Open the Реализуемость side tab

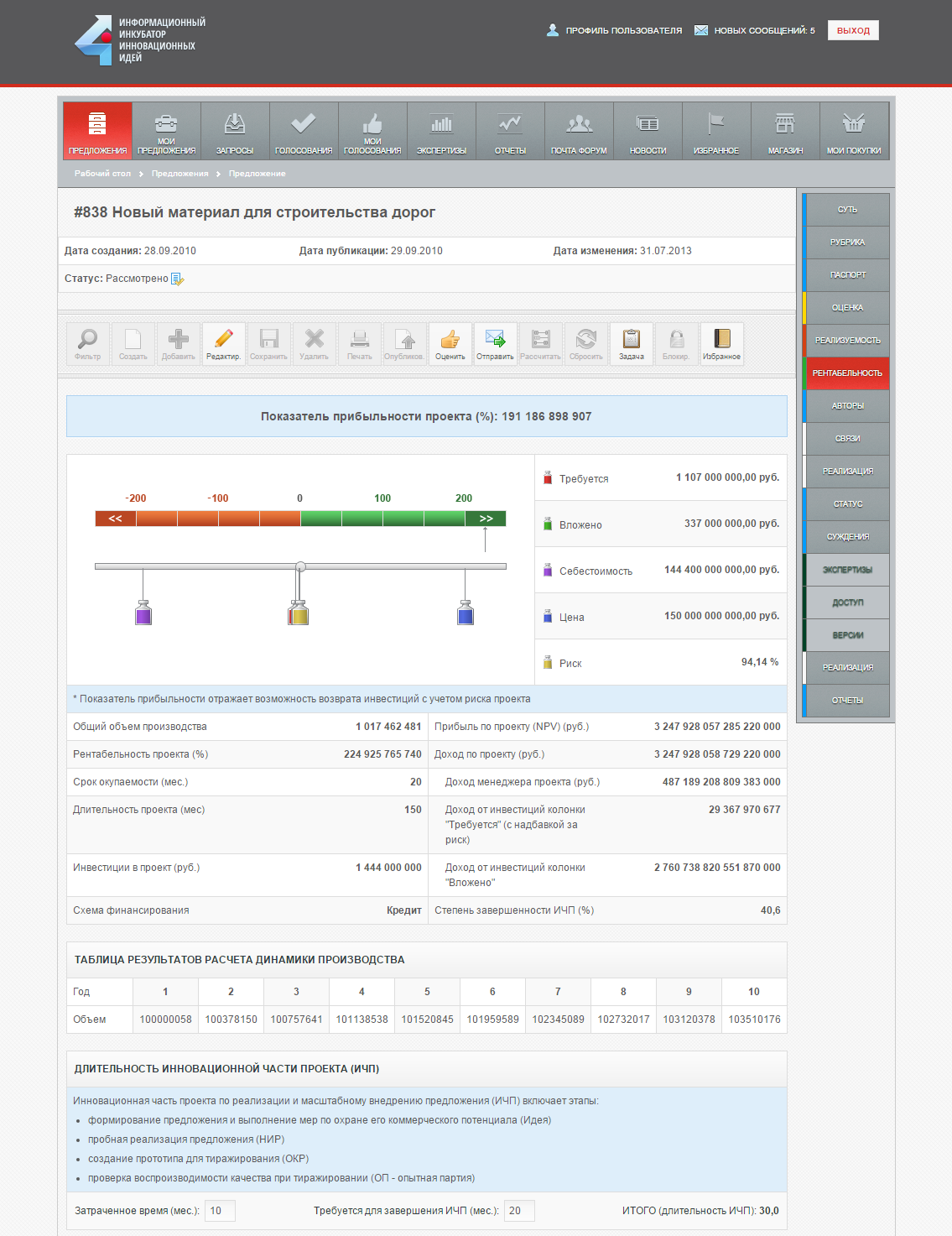847,341
